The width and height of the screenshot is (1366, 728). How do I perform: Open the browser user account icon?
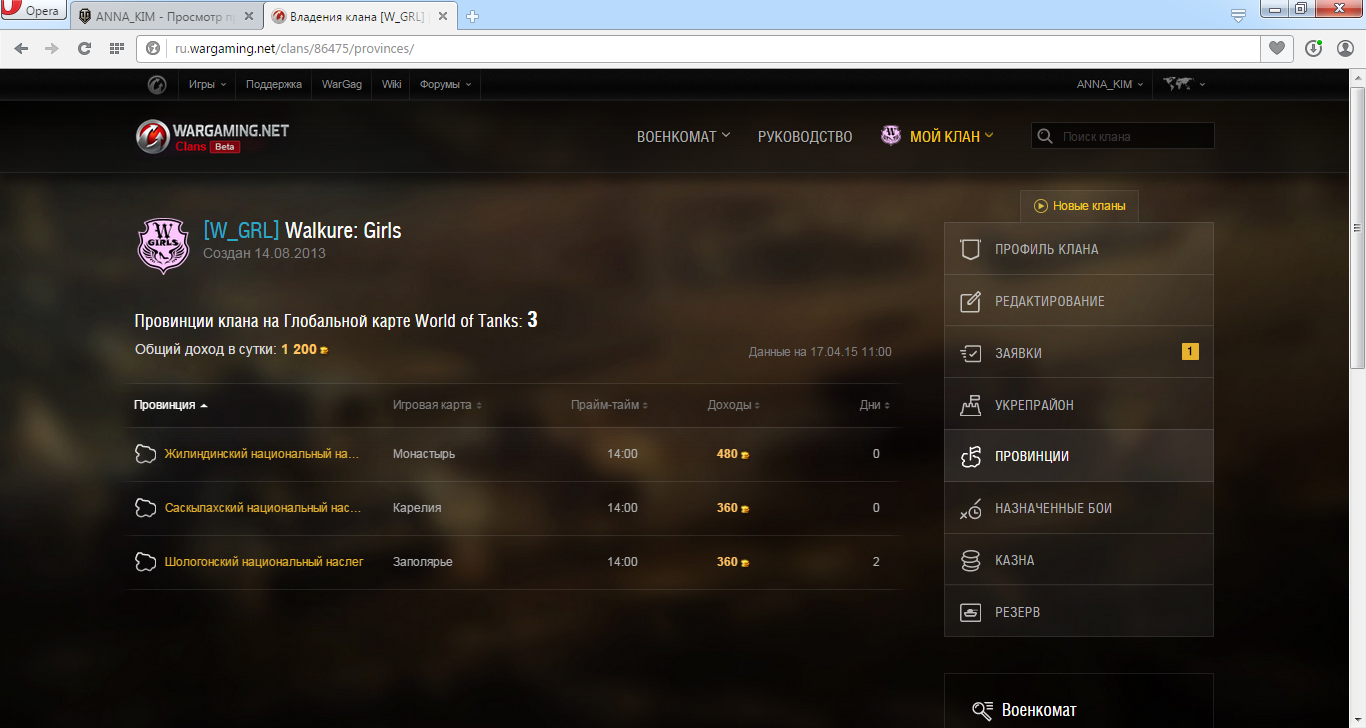(x=1345, y=48)
